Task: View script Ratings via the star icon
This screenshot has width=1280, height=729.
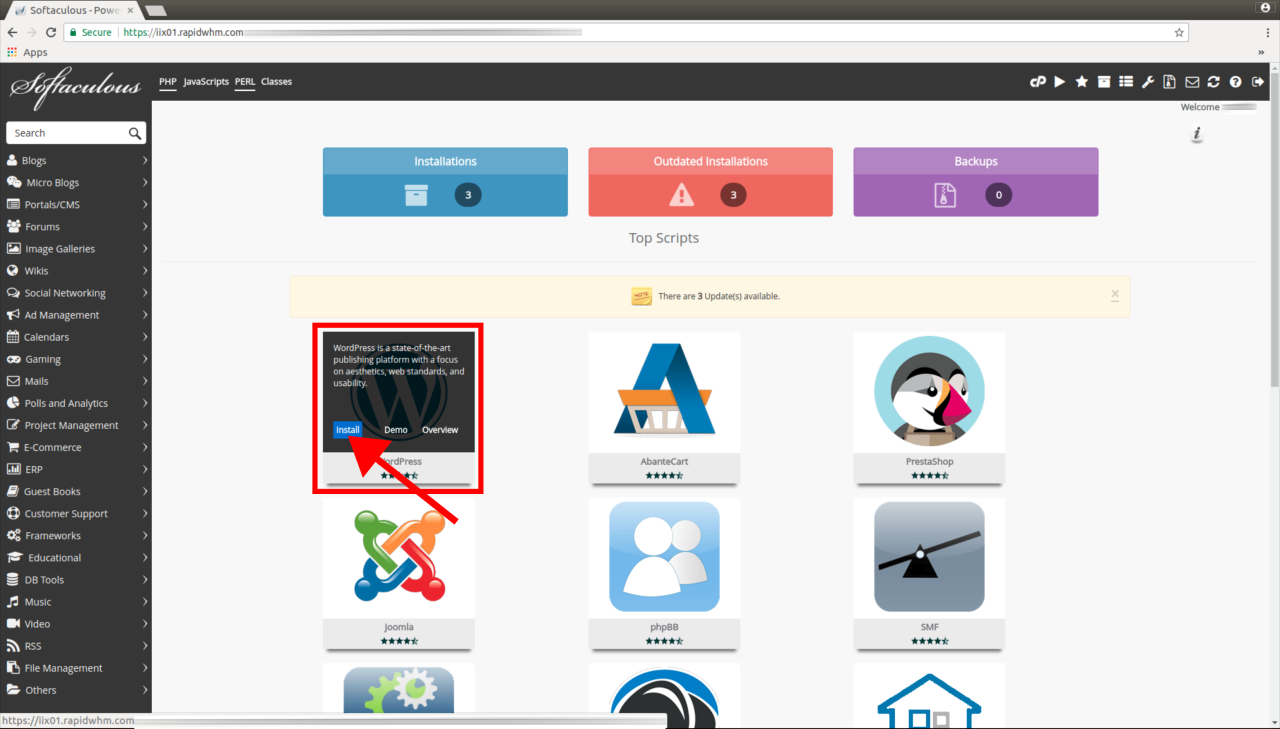Action: pos(1081,82)
